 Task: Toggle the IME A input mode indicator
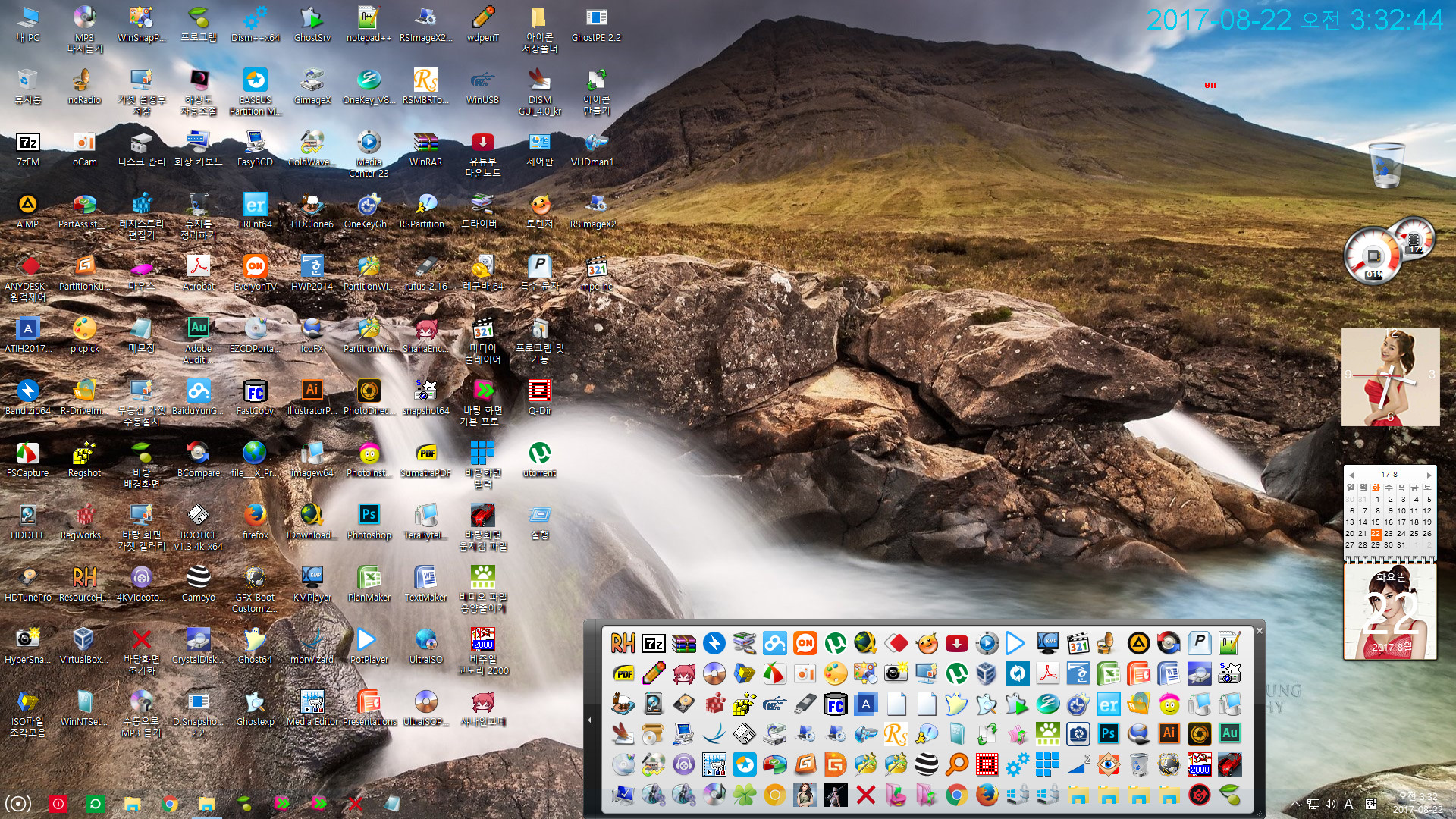1348,804
